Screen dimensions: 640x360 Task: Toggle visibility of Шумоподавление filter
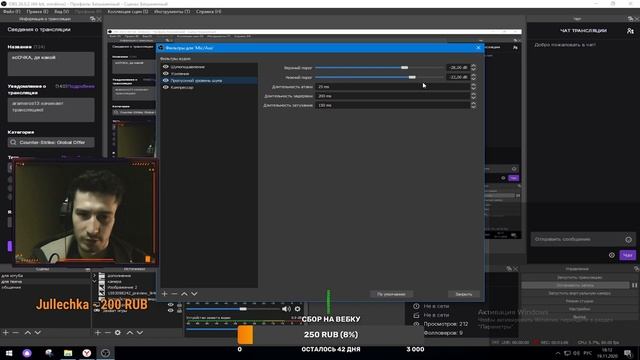[x=166, y=67]
